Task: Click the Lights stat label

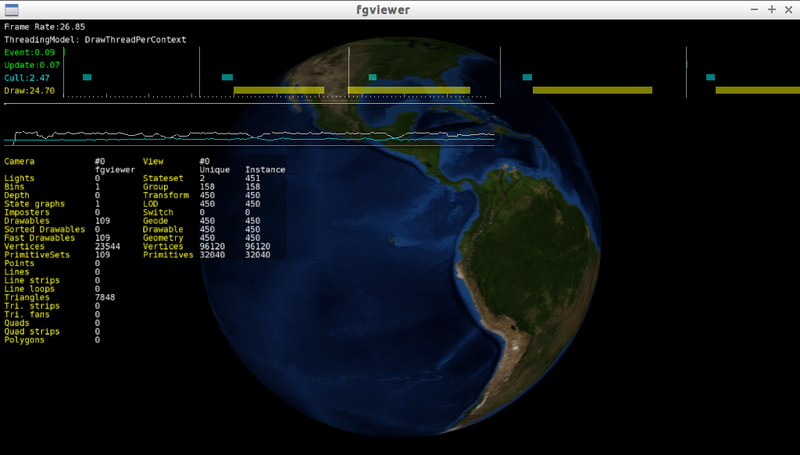Action: [x=19, y=179]
